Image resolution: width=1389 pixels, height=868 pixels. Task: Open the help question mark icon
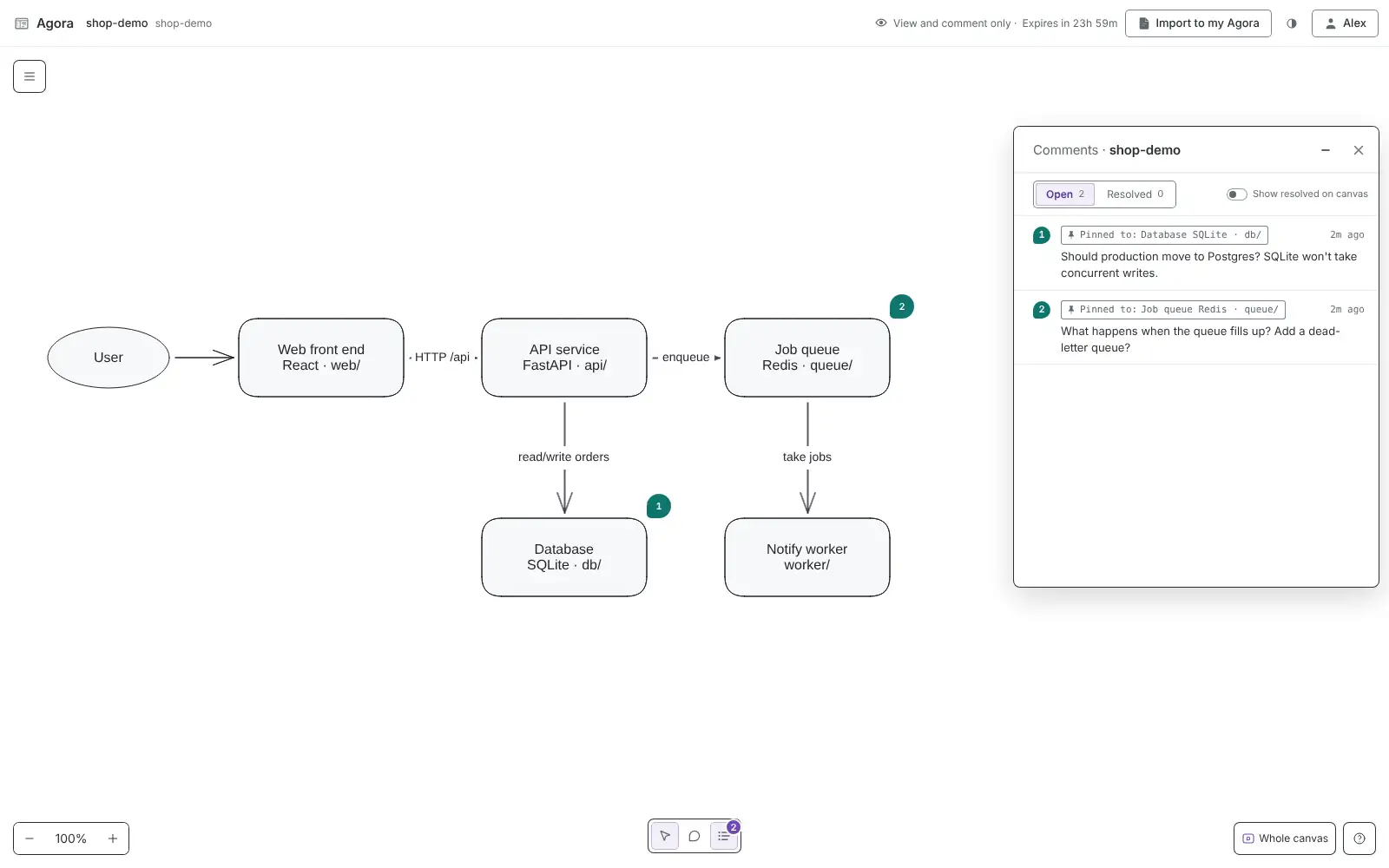[1359, 838]
